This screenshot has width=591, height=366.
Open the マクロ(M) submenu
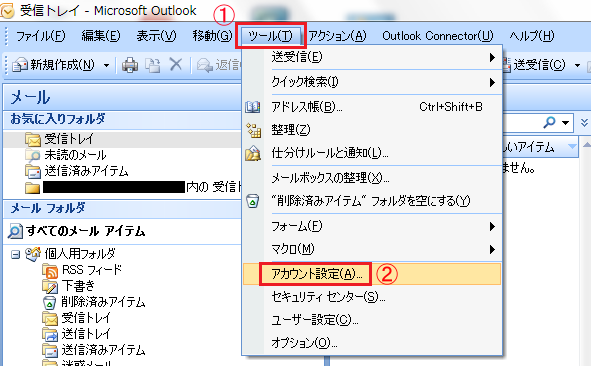coord(372,249)
